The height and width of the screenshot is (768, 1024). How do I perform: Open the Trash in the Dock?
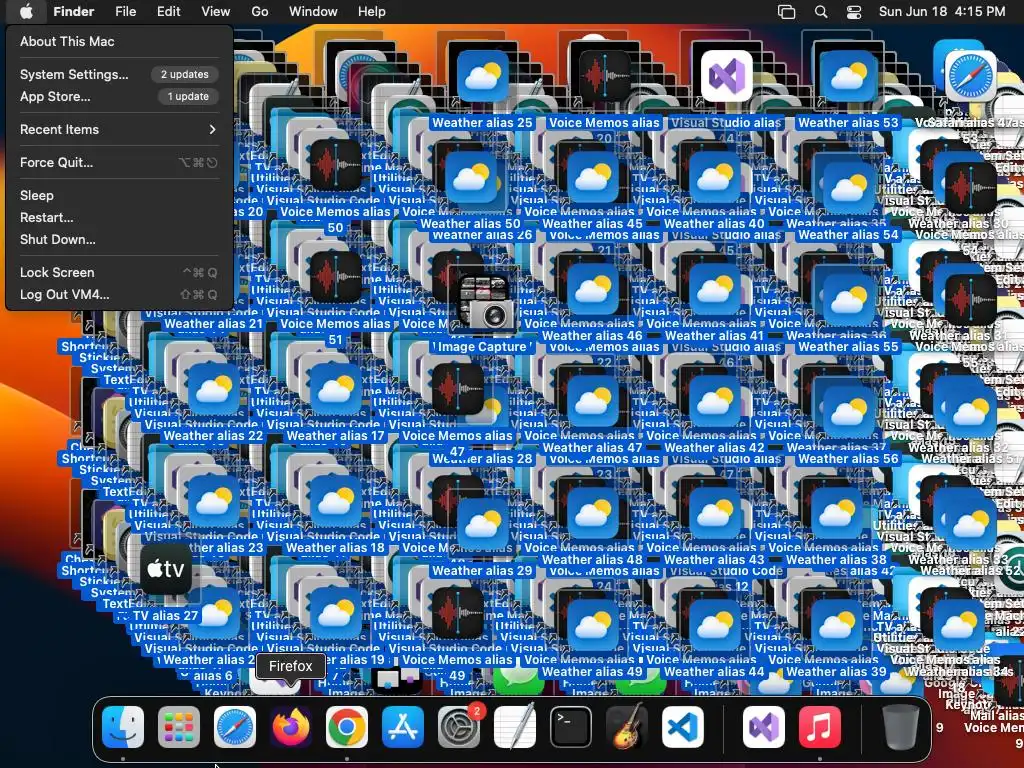pos(901,727)
